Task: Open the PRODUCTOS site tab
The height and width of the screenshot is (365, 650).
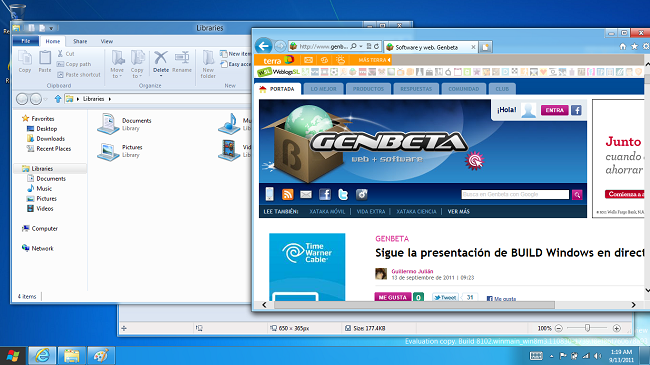Action: [369, 89]
